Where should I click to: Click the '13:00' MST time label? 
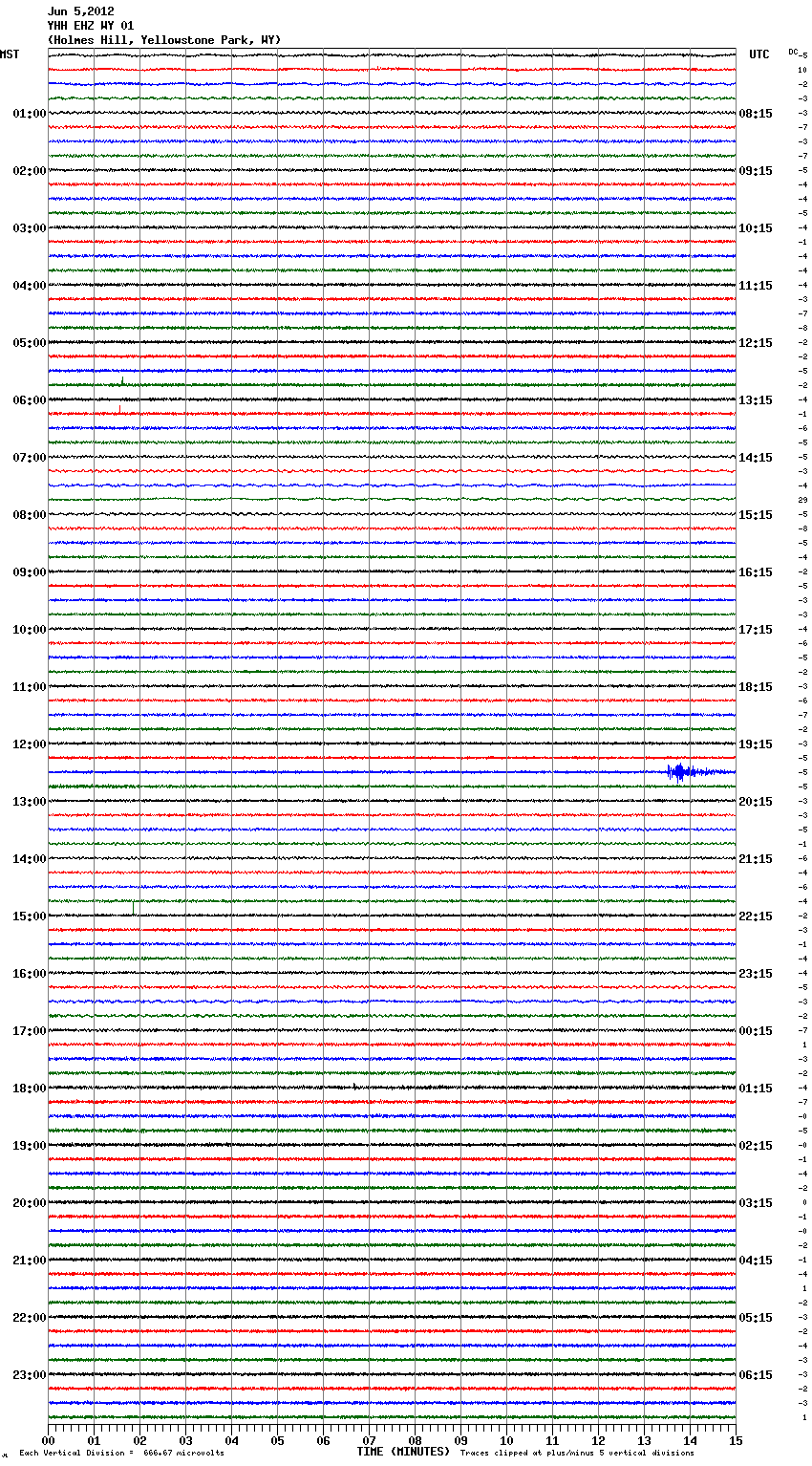tap(30, 801)
